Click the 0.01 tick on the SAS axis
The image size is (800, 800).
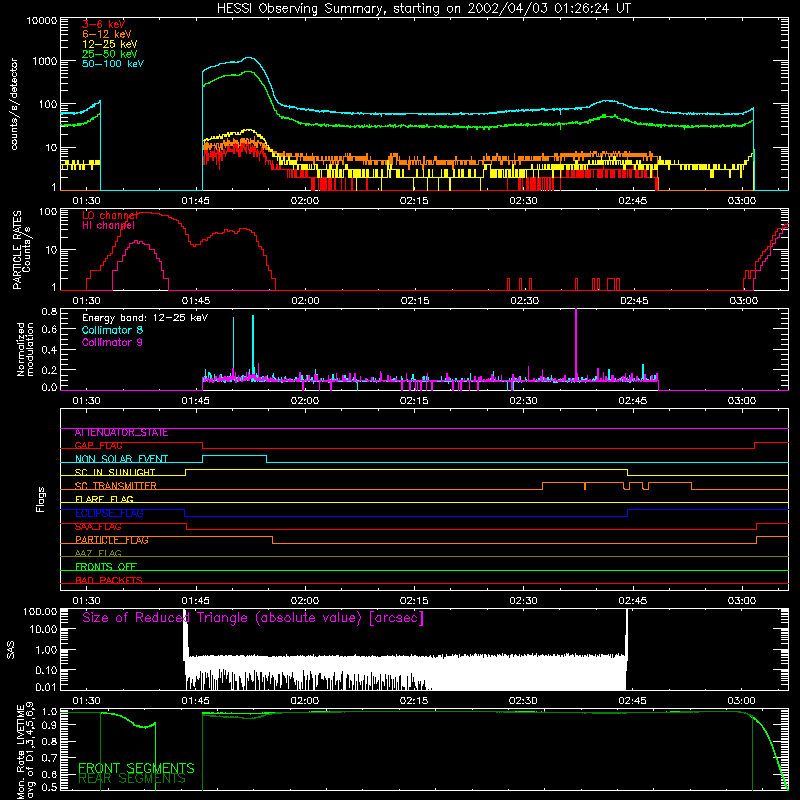coord(46,687)
